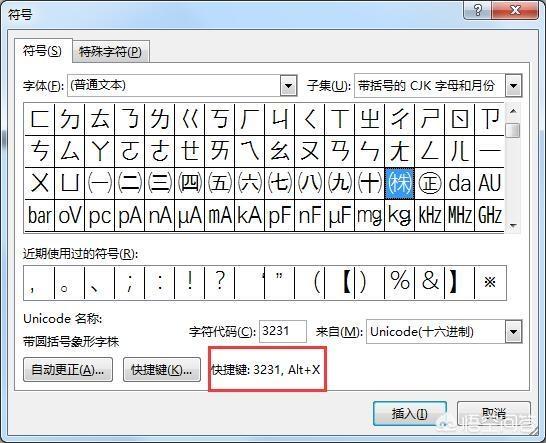
Task: Click the 字符代码 character code field
Action: 283,331
